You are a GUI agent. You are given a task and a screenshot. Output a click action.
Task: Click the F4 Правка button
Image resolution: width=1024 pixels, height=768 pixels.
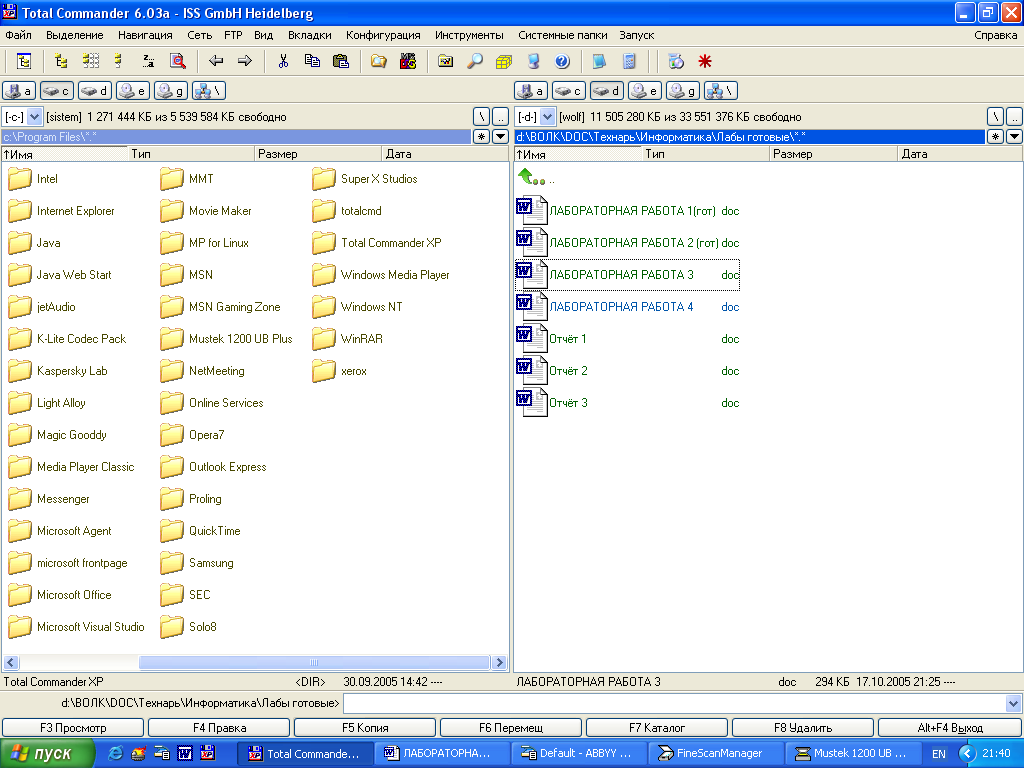pyautogui.click(x=219, y=728)
